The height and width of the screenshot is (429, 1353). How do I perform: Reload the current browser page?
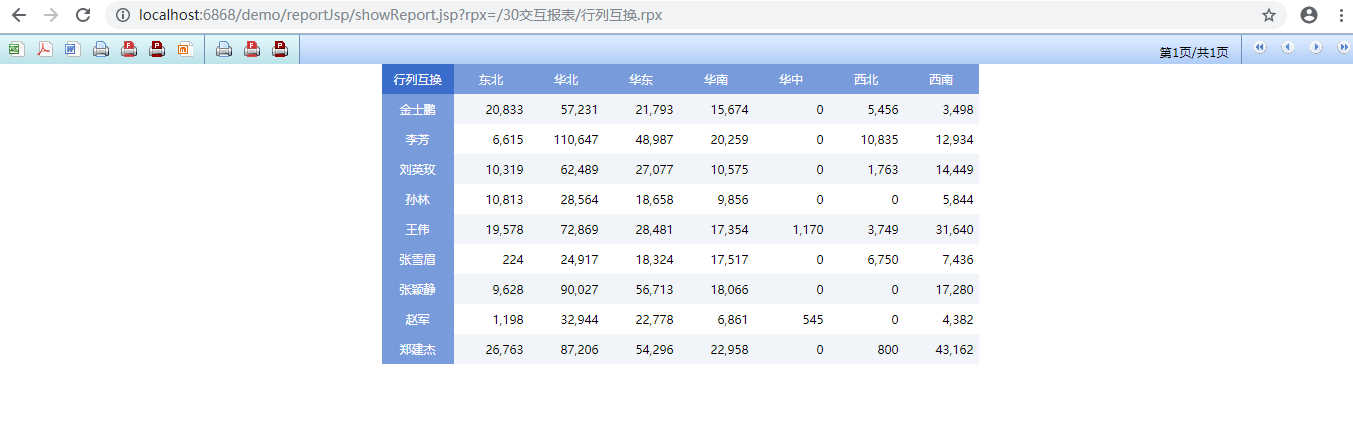pos(83,15)
